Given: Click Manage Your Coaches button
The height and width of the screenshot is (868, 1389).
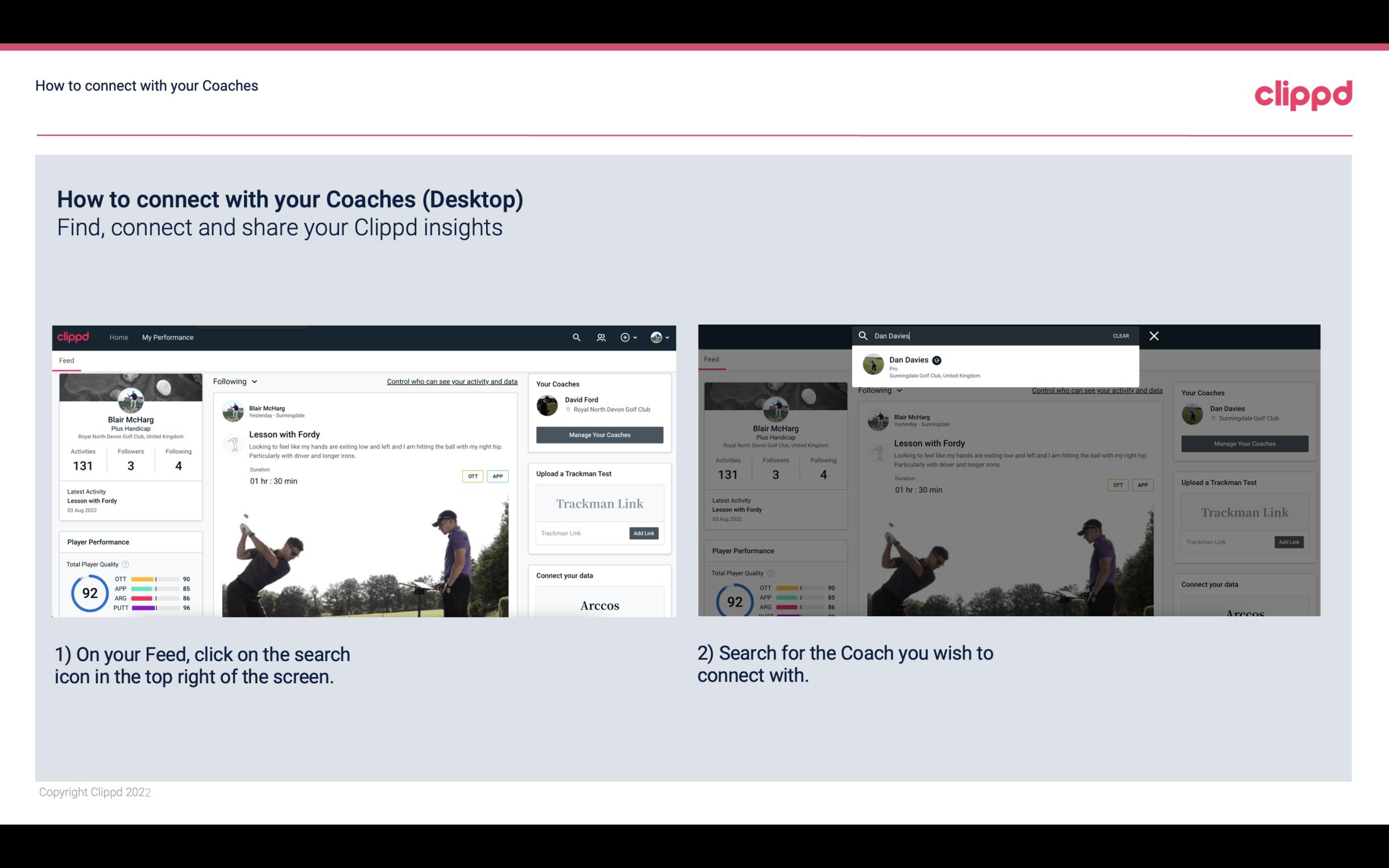Looking at the screenshot, I should click(x=599, y=434).
